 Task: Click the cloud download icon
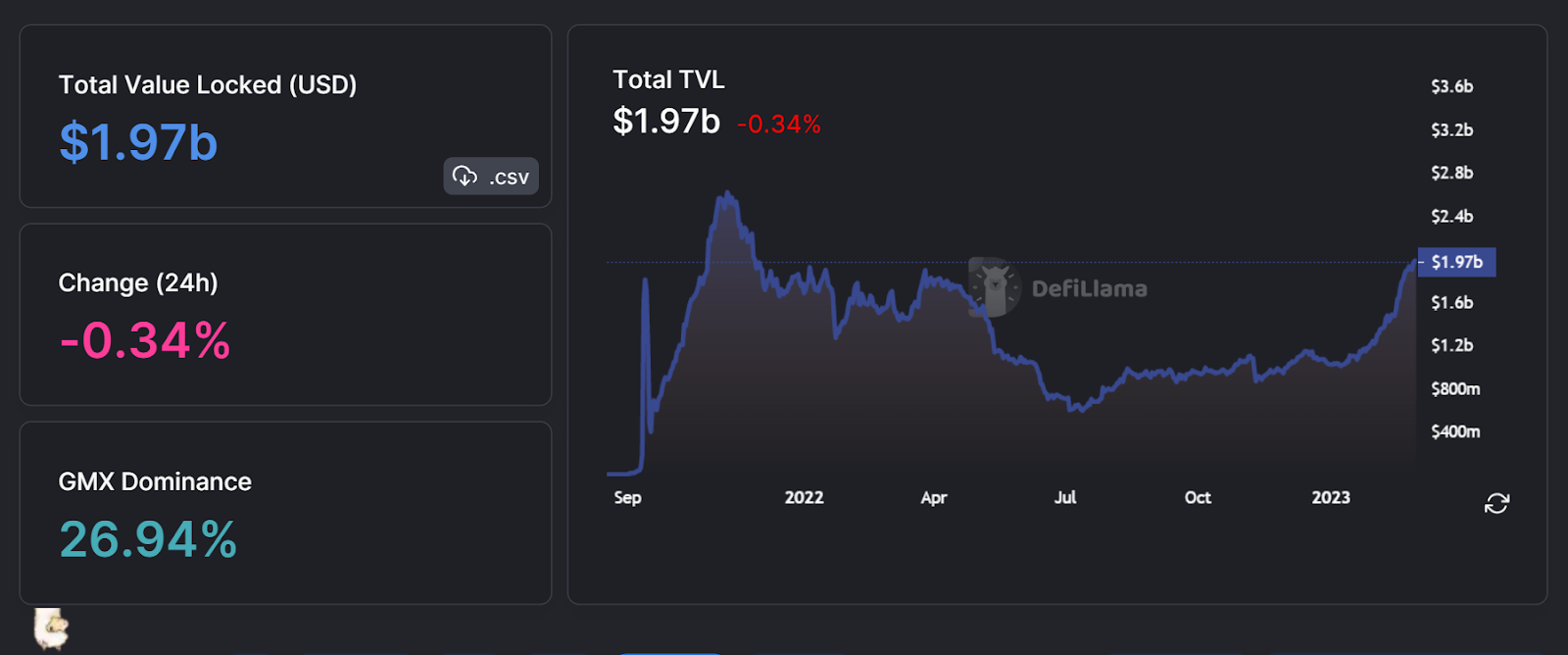pos(465,176)
